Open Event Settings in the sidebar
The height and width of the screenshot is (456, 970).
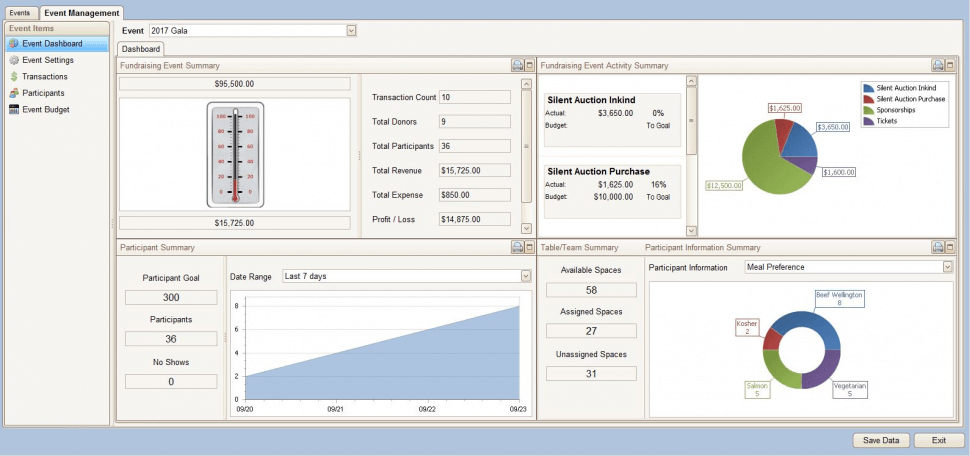(47, 60)
